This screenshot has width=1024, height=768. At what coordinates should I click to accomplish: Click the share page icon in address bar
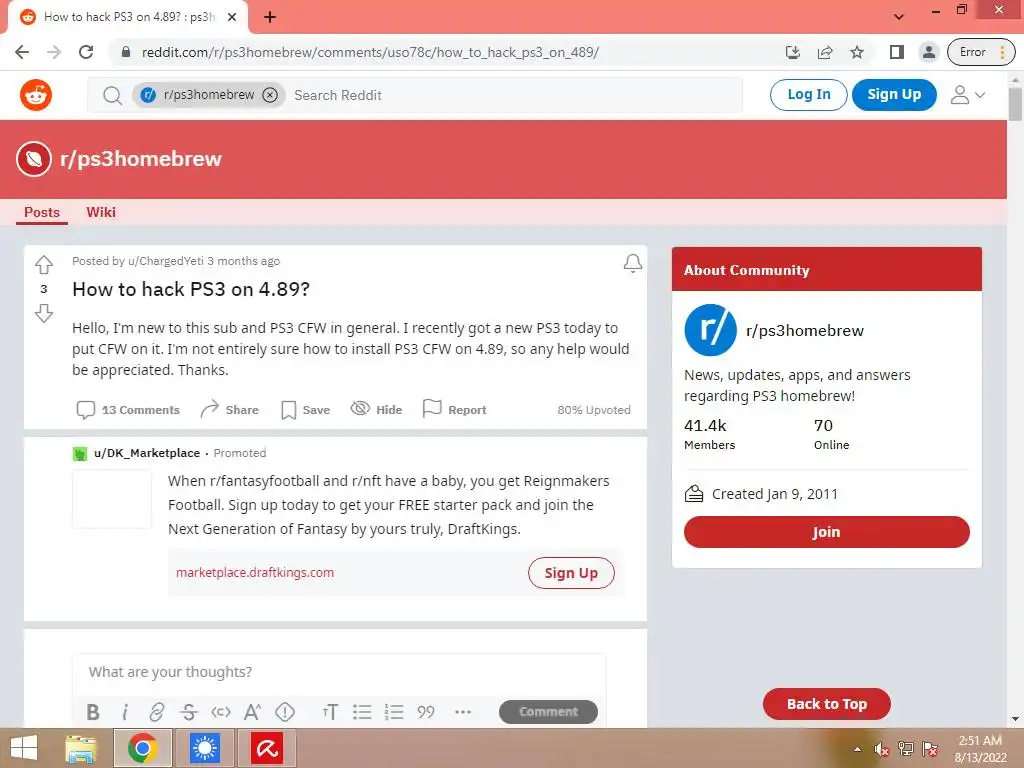point(825,52)
